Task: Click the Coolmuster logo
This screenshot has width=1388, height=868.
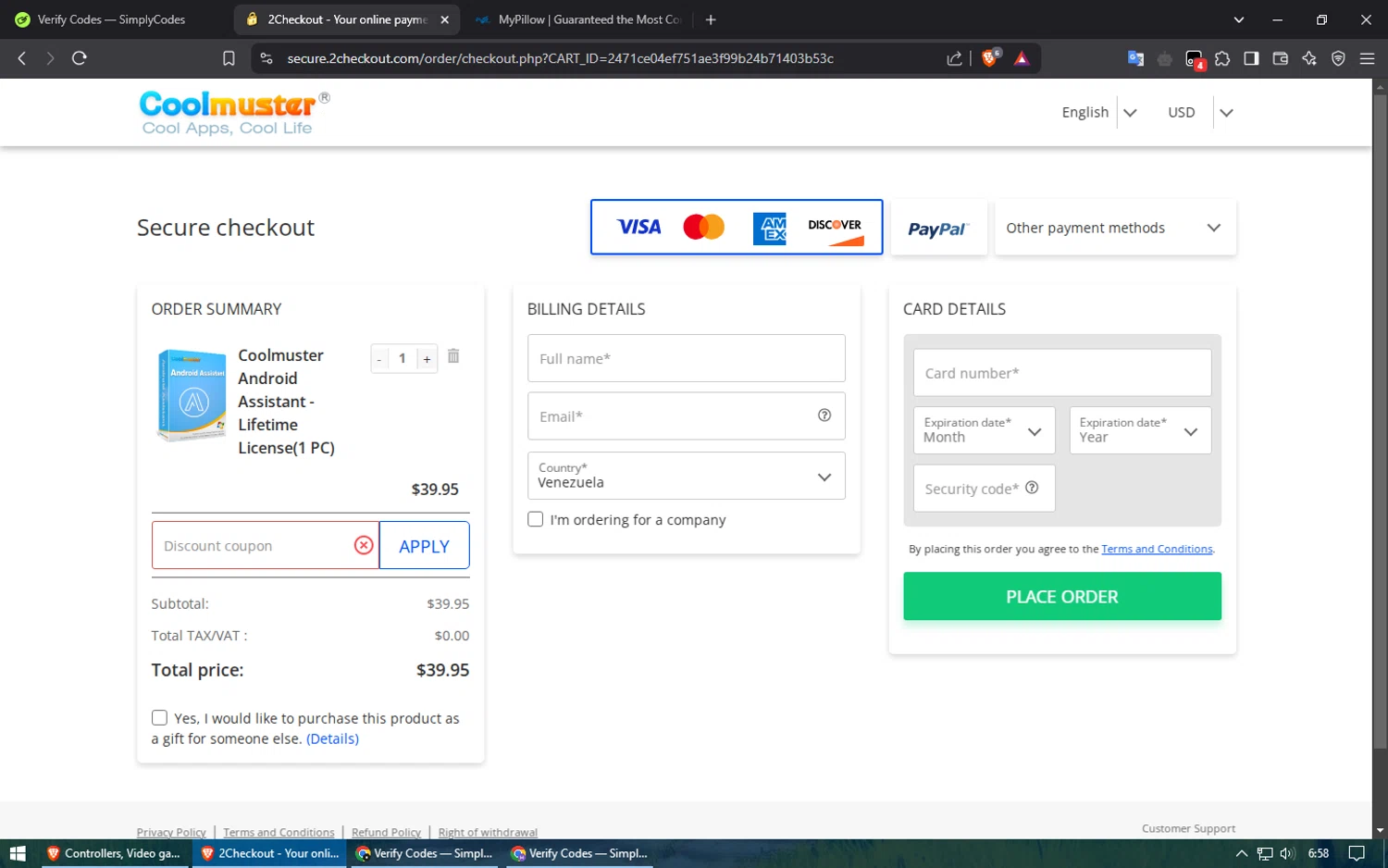Action: 234,113
